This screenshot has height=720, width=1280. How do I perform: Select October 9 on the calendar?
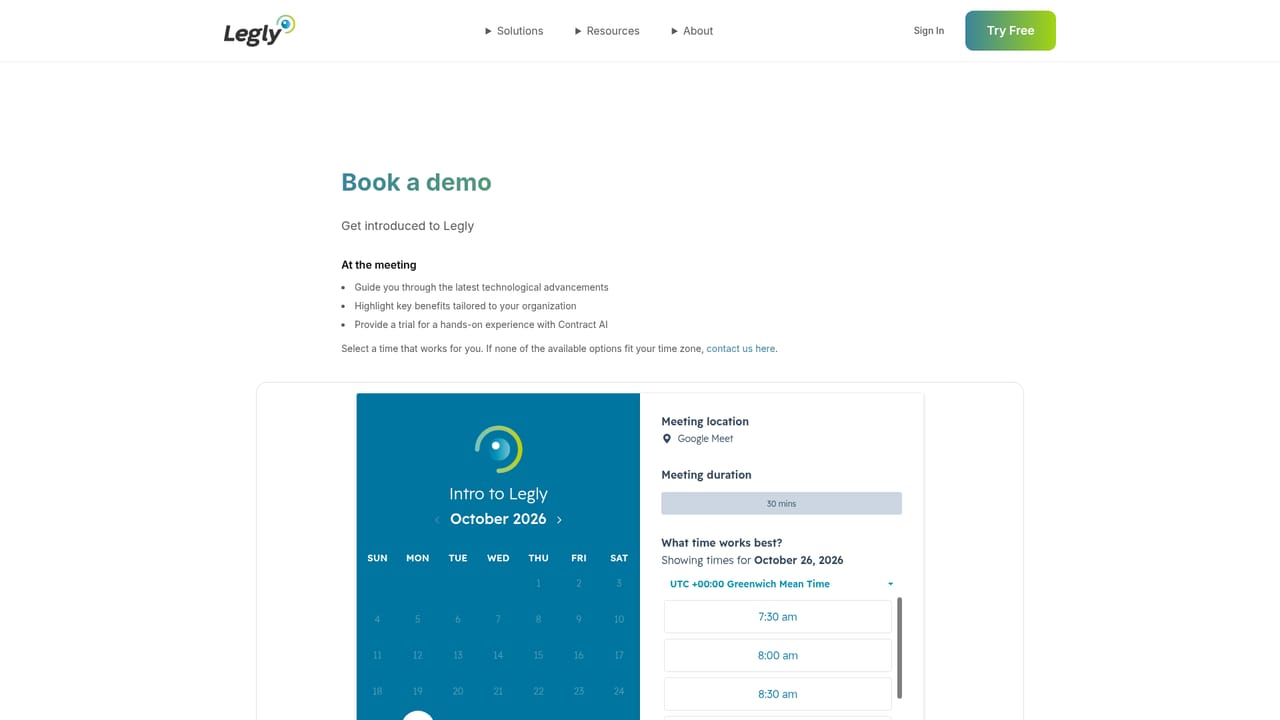click(578, 619)
